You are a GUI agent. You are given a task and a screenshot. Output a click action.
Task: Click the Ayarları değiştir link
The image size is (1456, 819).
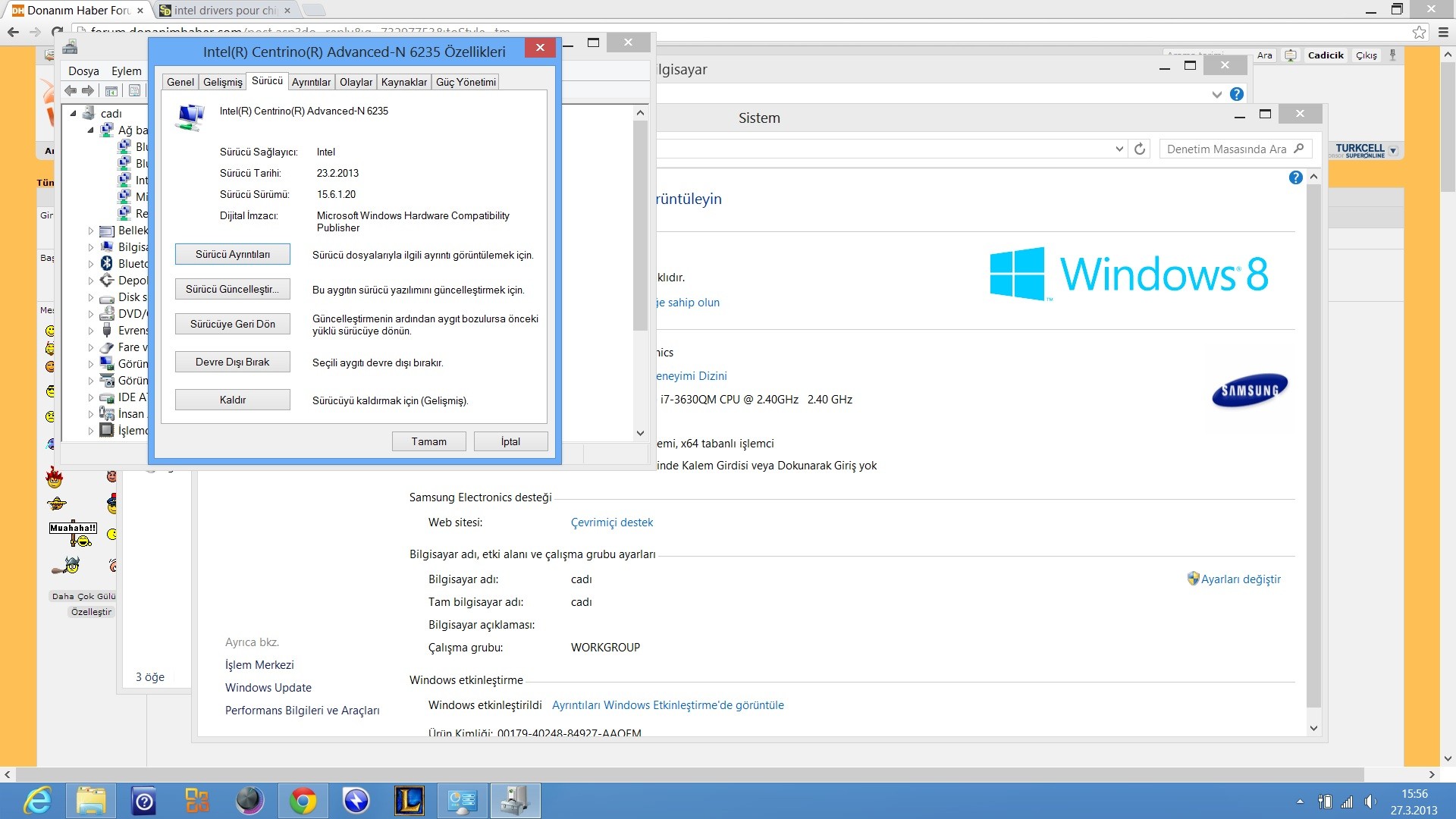pos(1241,579)
